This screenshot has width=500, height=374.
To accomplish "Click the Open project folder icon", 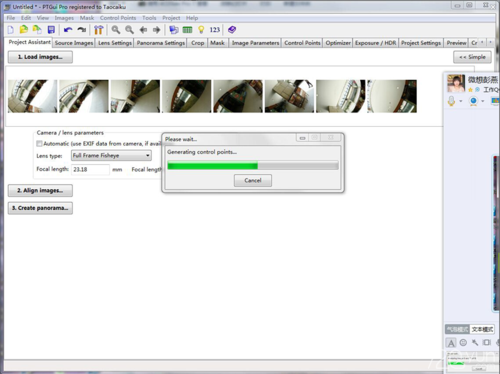I will [x=24, y=30].
